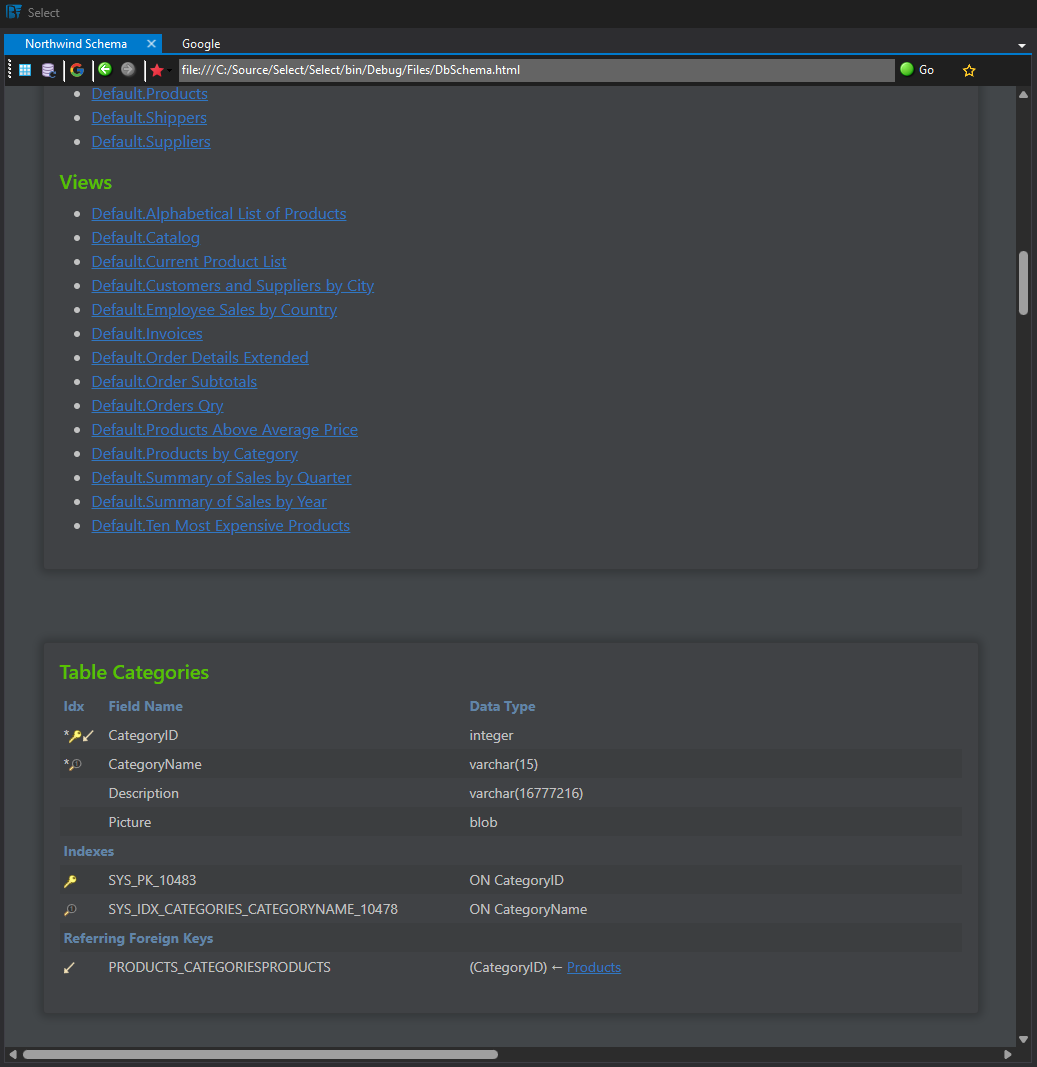Click the red star favorites icon

click(157, 70)
